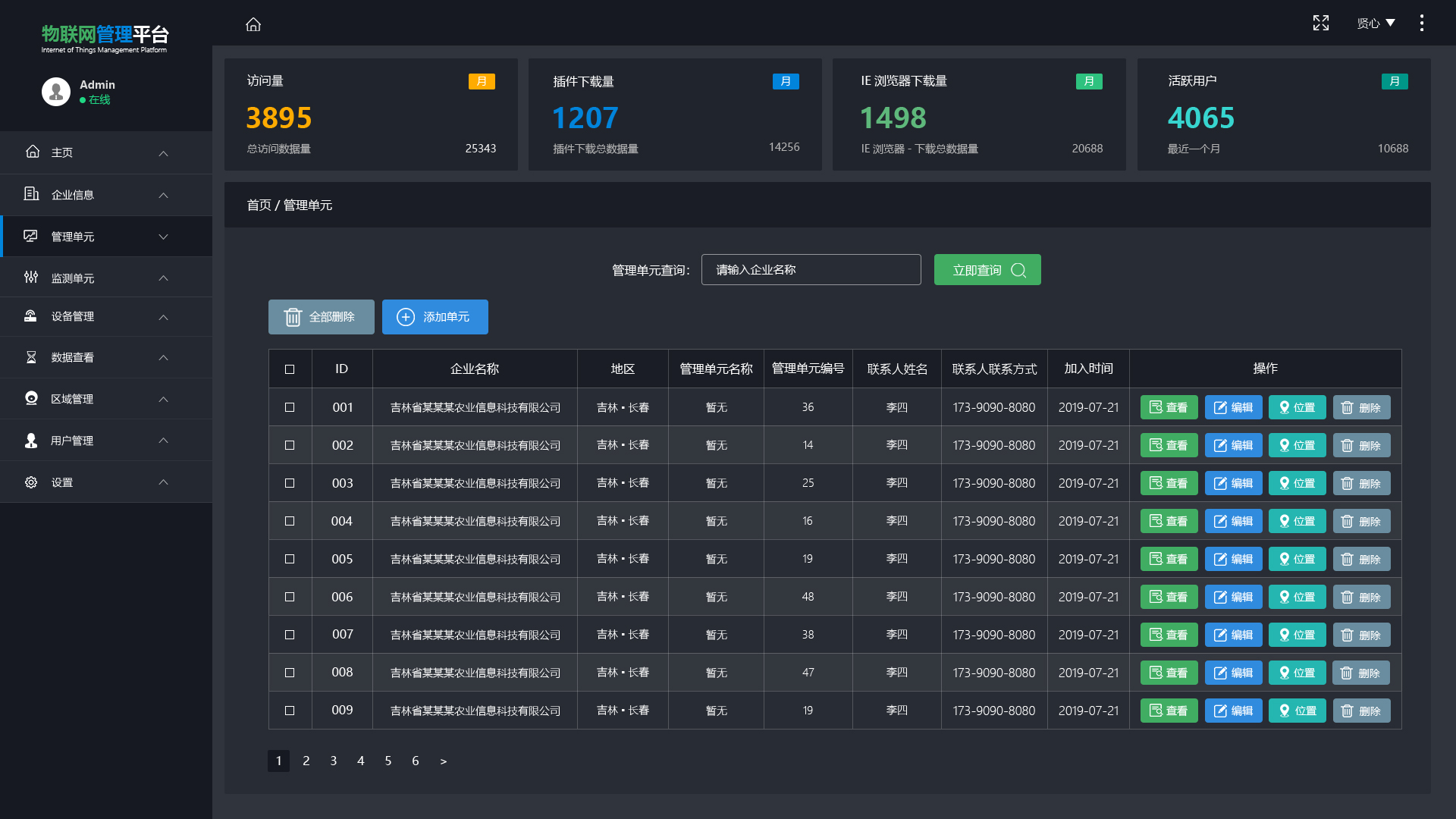1456x819 pixels.
Task: Open the 贤心 user dropdown
Action: (1376, 24)
